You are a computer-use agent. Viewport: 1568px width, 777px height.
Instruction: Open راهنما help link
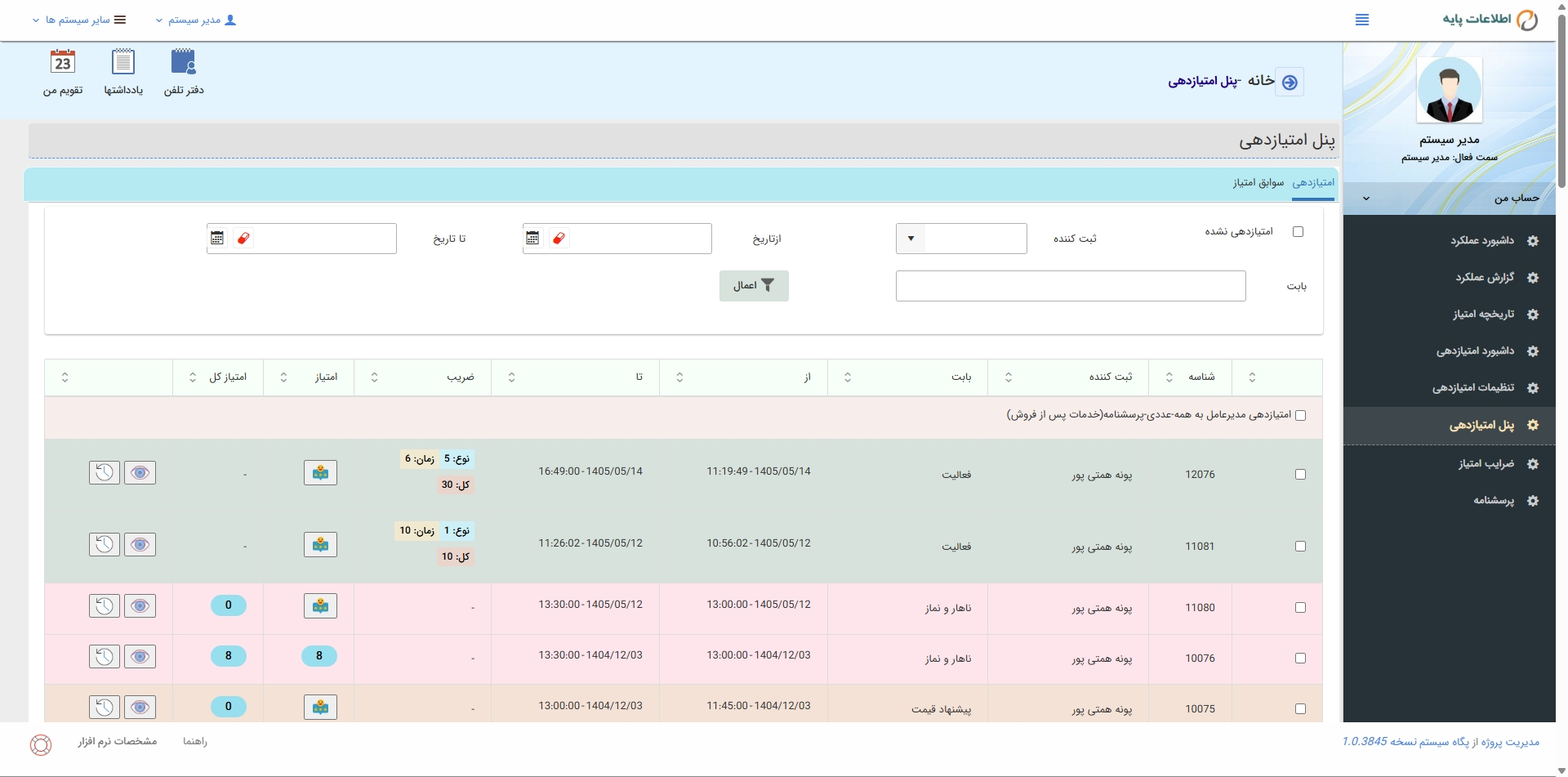(195, 742)
